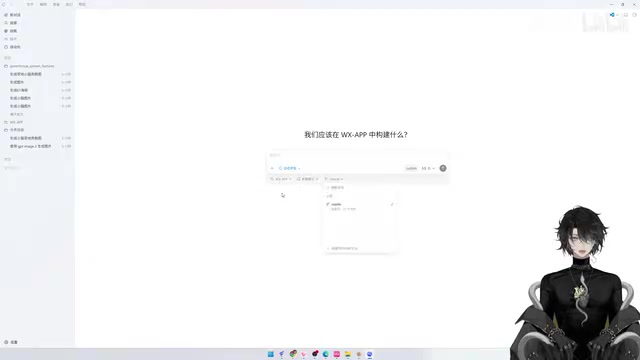
Task: Open the folder item just below WX-APP
Action: point(14,130)
